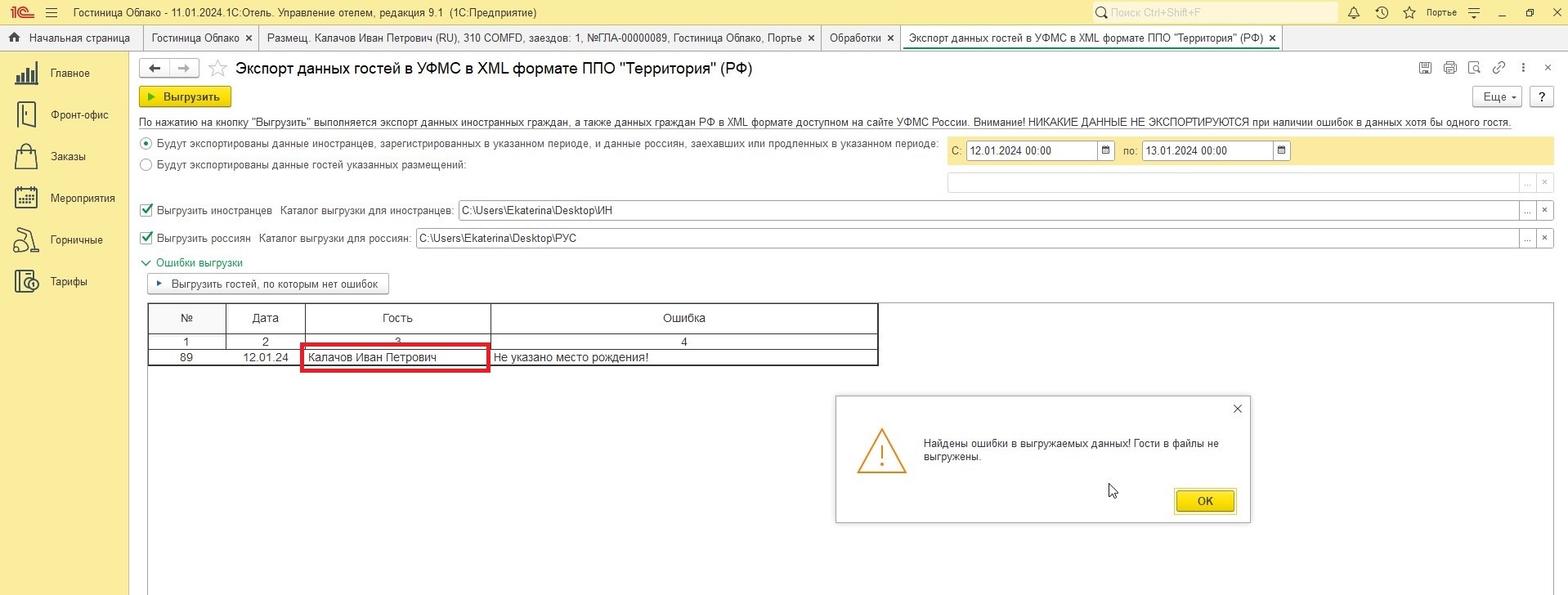Switch to Размещ. Калачов Иван Петрович tab
Screen dimensions: 1568x595
click(535, 38)
